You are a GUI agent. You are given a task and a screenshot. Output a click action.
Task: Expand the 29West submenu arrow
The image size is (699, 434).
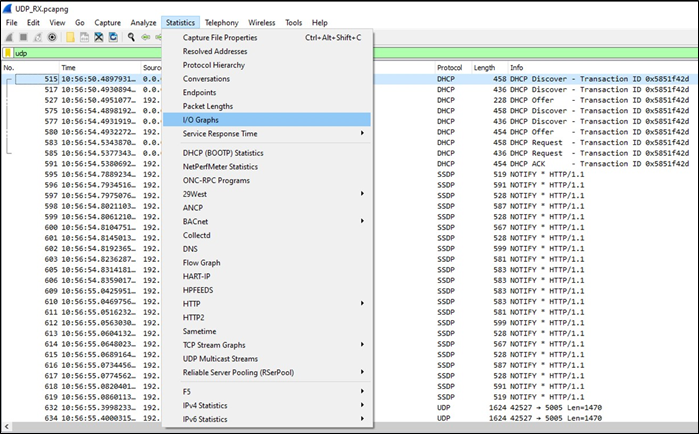coord(362,194)
